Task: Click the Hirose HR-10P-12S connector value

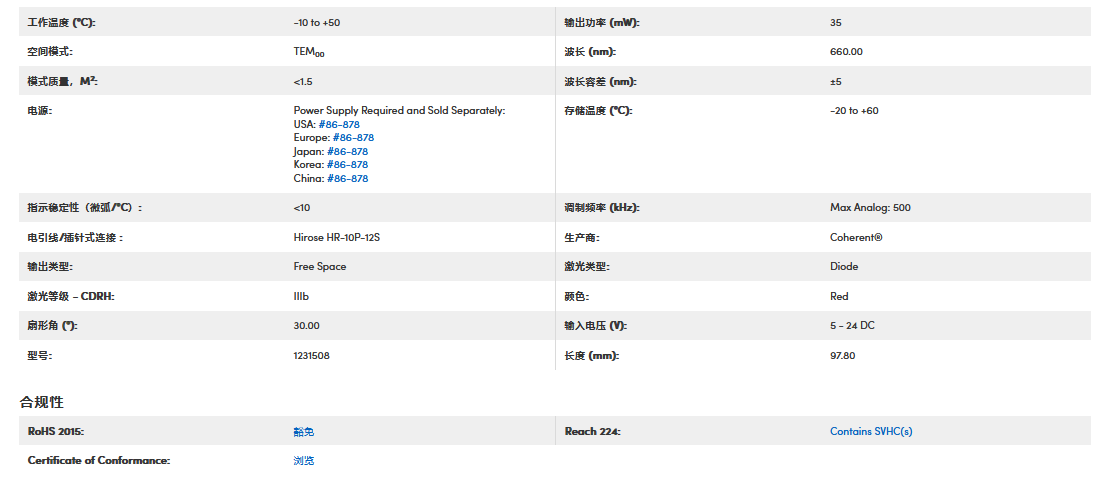Action: (337, 238)
